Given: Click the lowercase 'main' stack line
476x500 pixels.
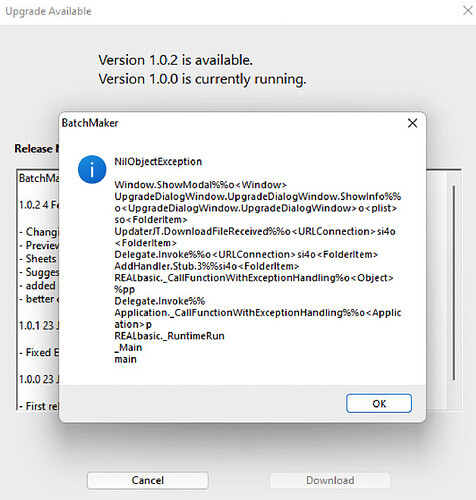Looking at the screenshot, I should pos(125,359).
